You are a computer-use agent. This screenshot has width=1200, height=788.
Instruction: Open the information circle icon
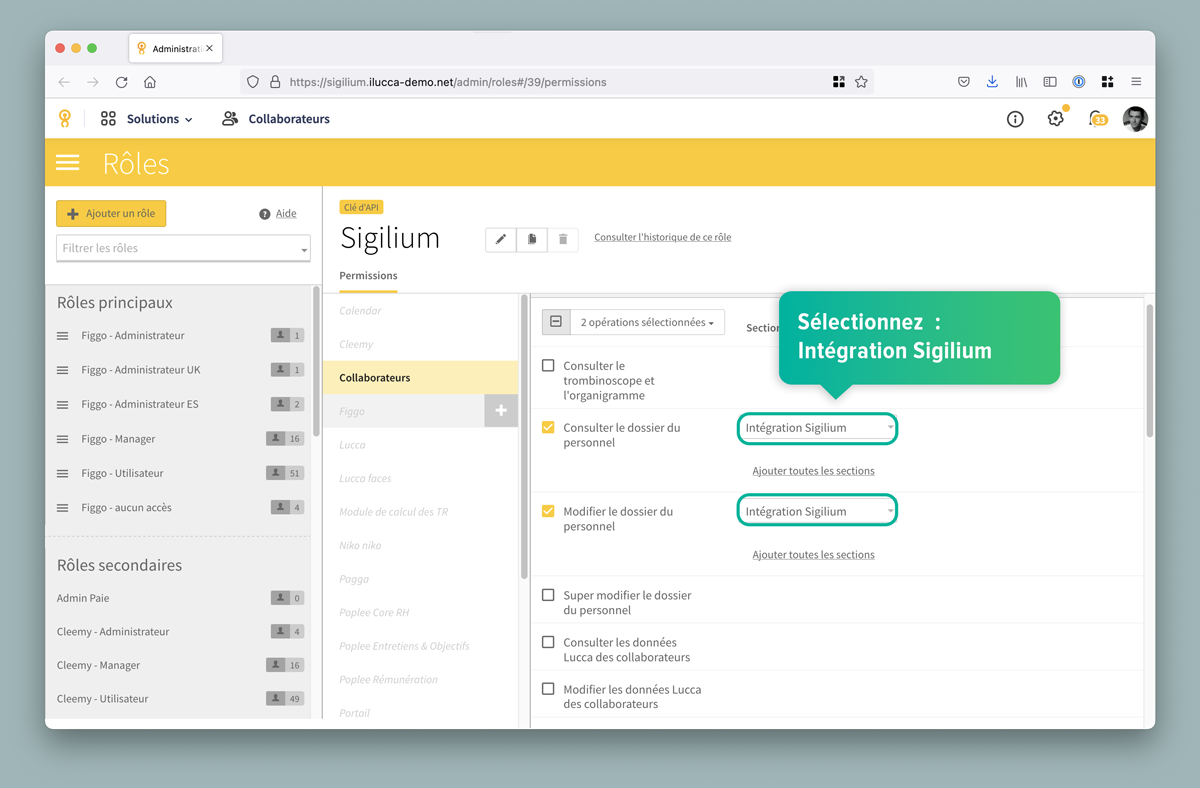1015,119
